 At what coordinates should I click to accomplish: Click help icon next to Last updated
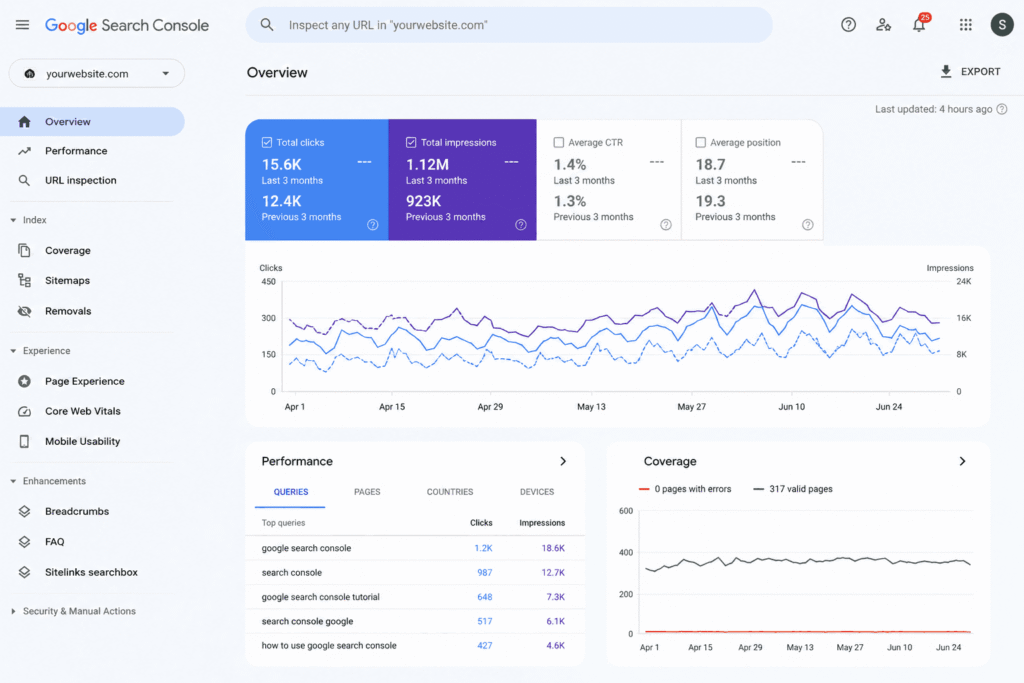coord(1002,109)
